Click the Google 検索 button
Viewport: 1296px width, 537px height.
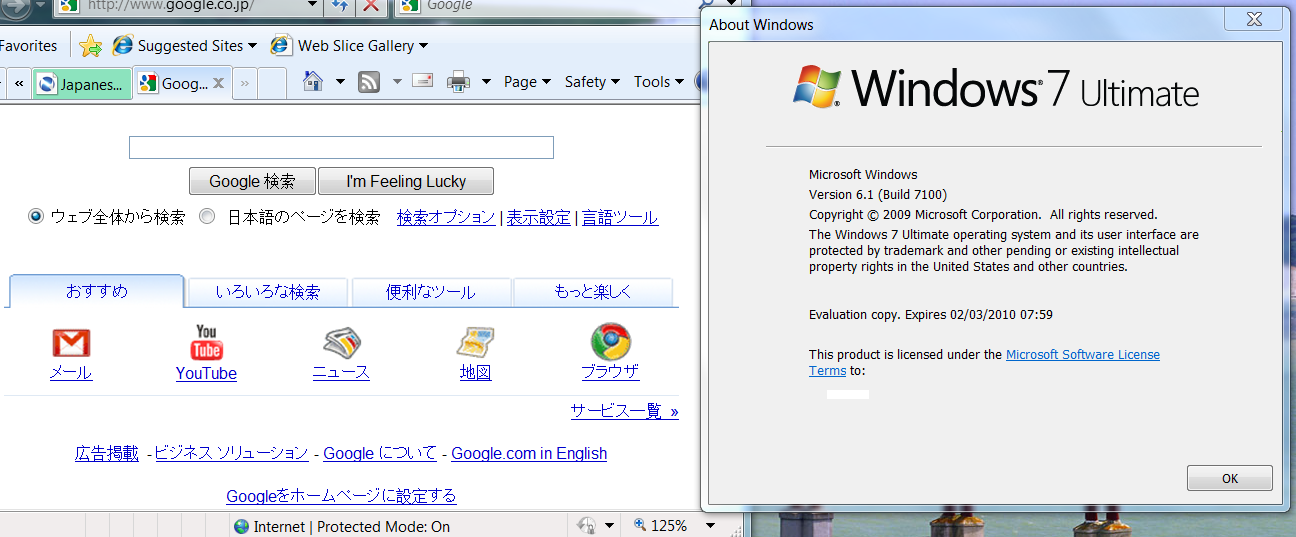pyautogui.click(x=252, y=181)
